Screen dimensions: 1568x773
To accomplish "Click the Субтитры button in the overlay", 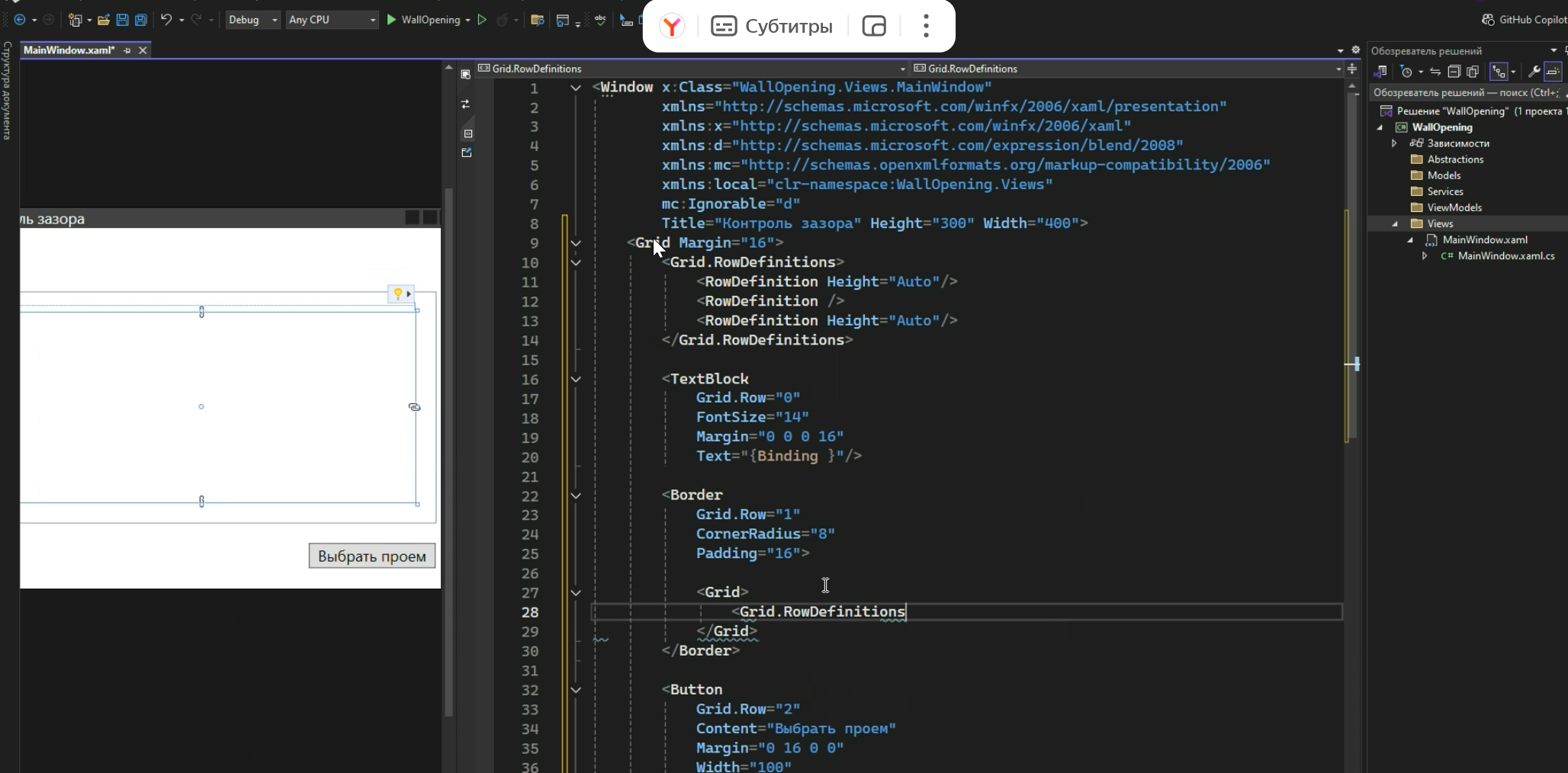I will click(772, 27).
